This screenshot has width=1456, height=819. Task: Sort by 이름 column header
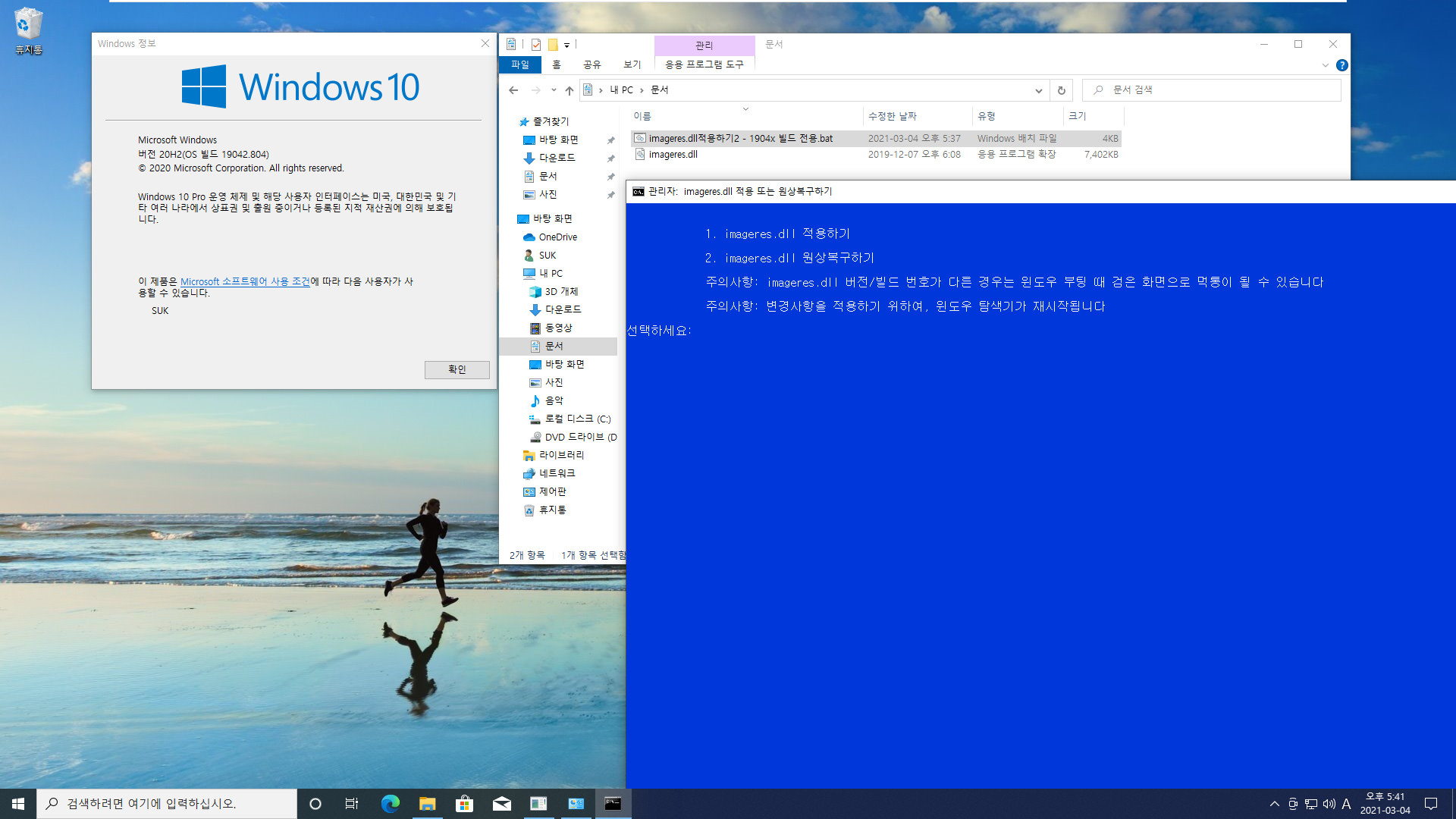click(747, 116)
